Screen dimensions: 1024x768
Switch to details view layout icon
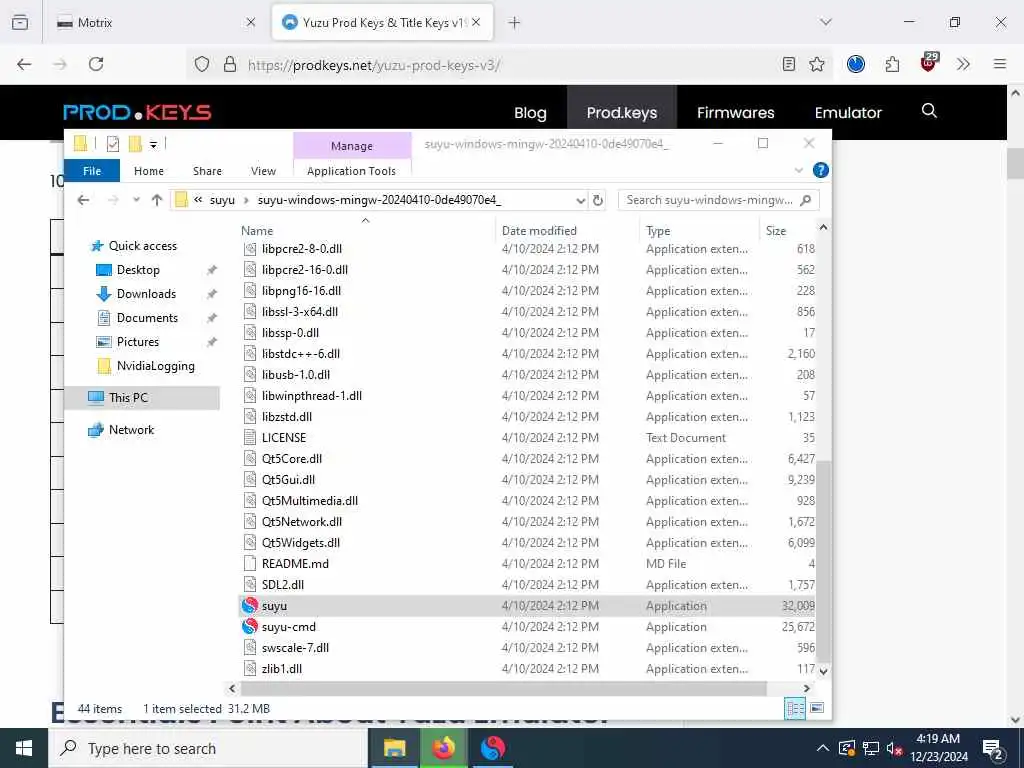[x=795, y=709]
